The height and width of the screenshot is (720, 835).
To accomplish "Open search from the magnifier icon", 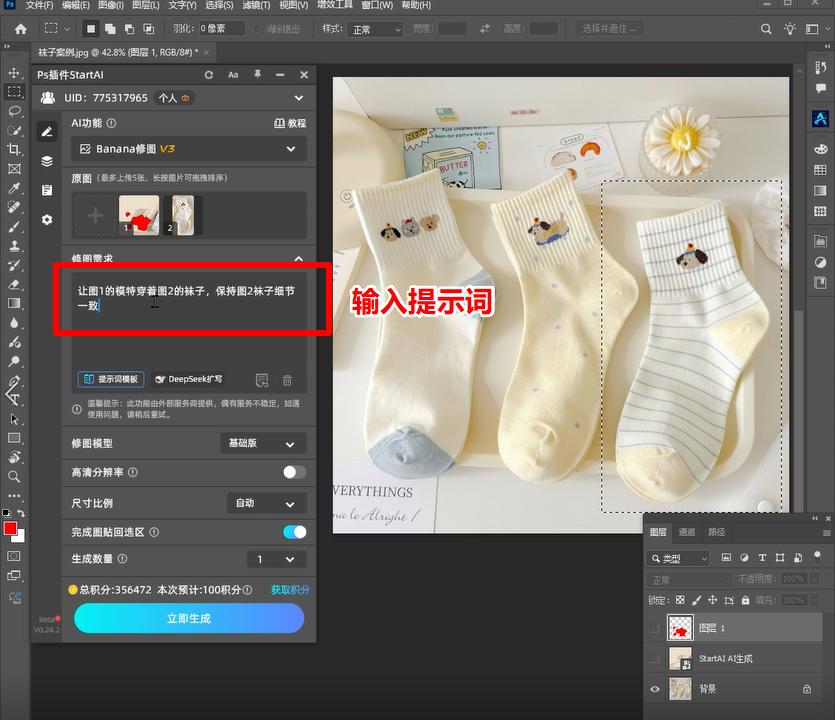I will [766, 29].
